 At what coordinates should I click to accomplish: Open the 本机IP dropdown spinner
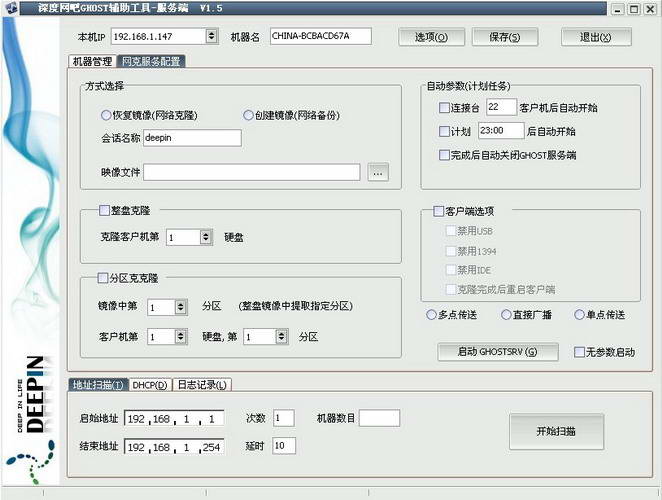click(212, 36)
